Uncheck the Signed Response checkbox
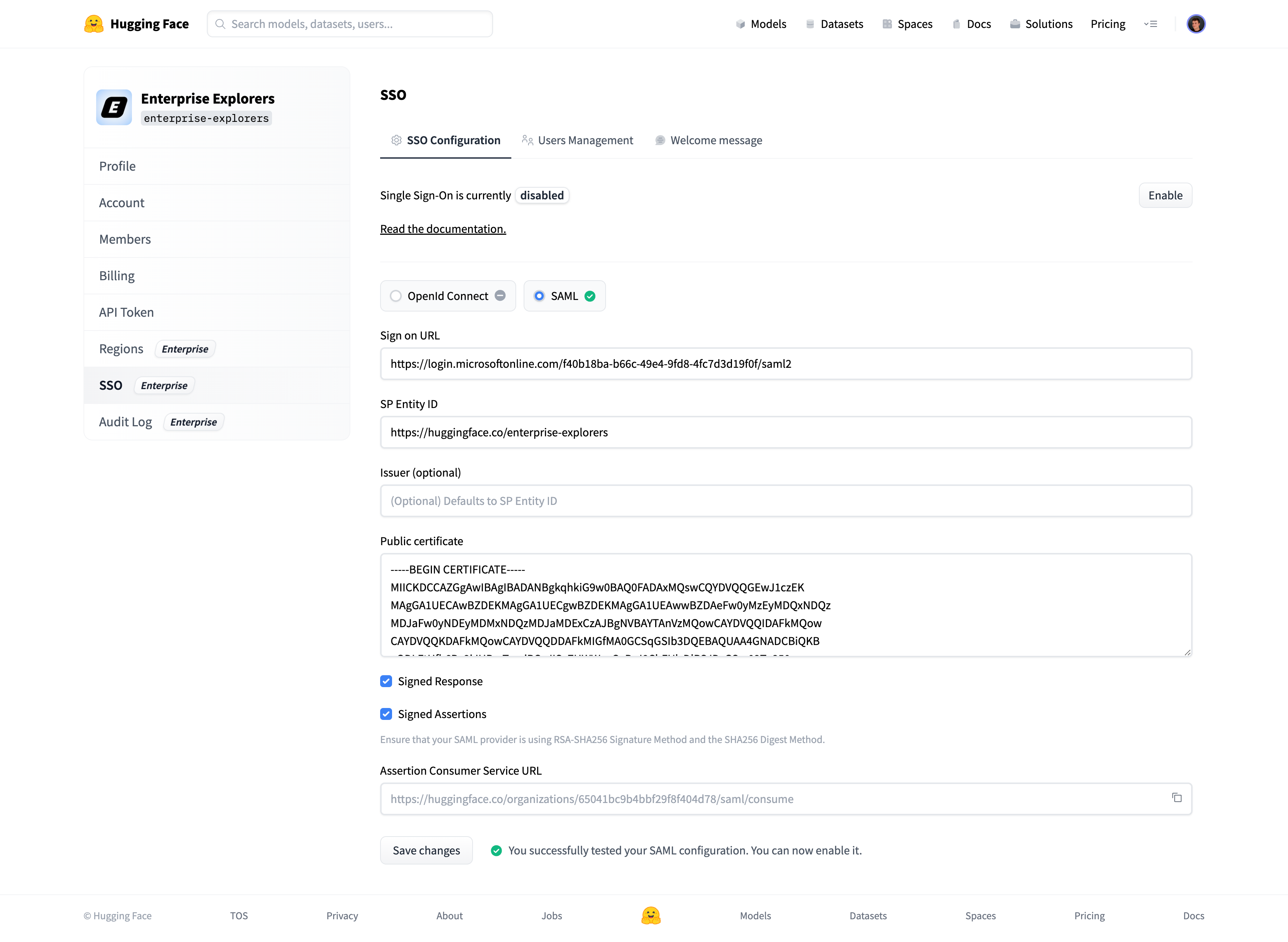1288x942 pixels. 386,682
